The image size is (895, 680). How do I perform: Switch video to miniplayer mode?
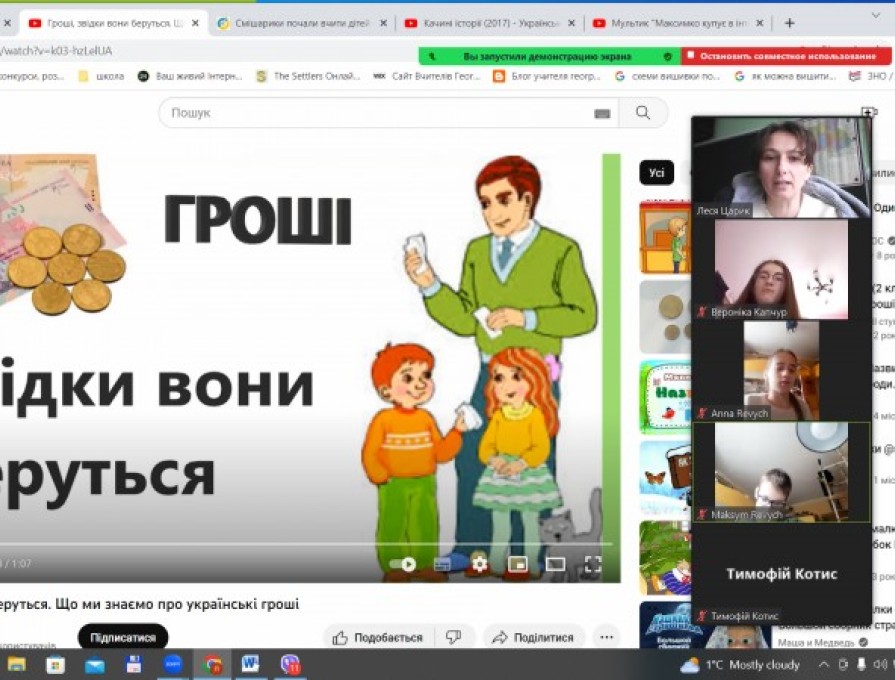(x=517, y=564)
